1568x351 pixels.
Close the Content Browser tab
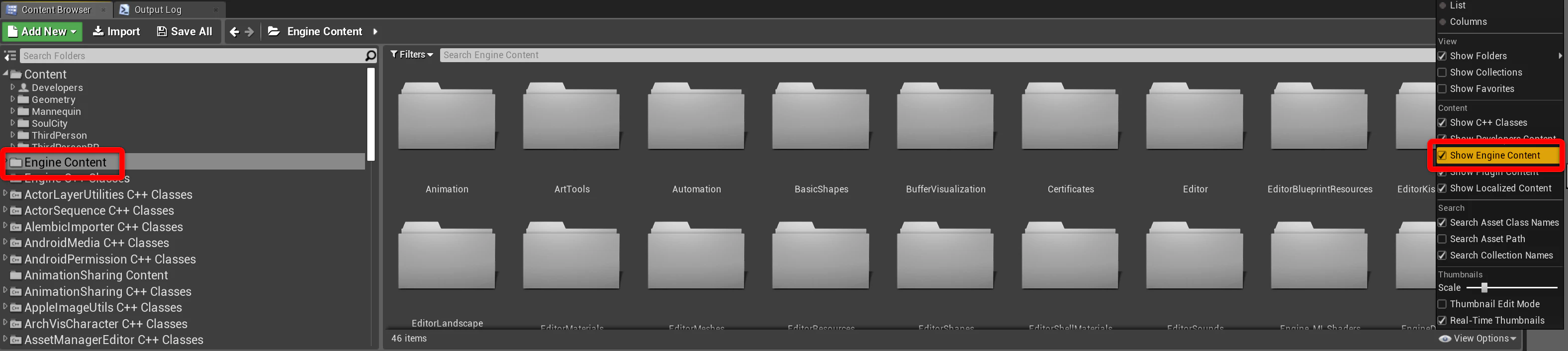click(103, 10)
